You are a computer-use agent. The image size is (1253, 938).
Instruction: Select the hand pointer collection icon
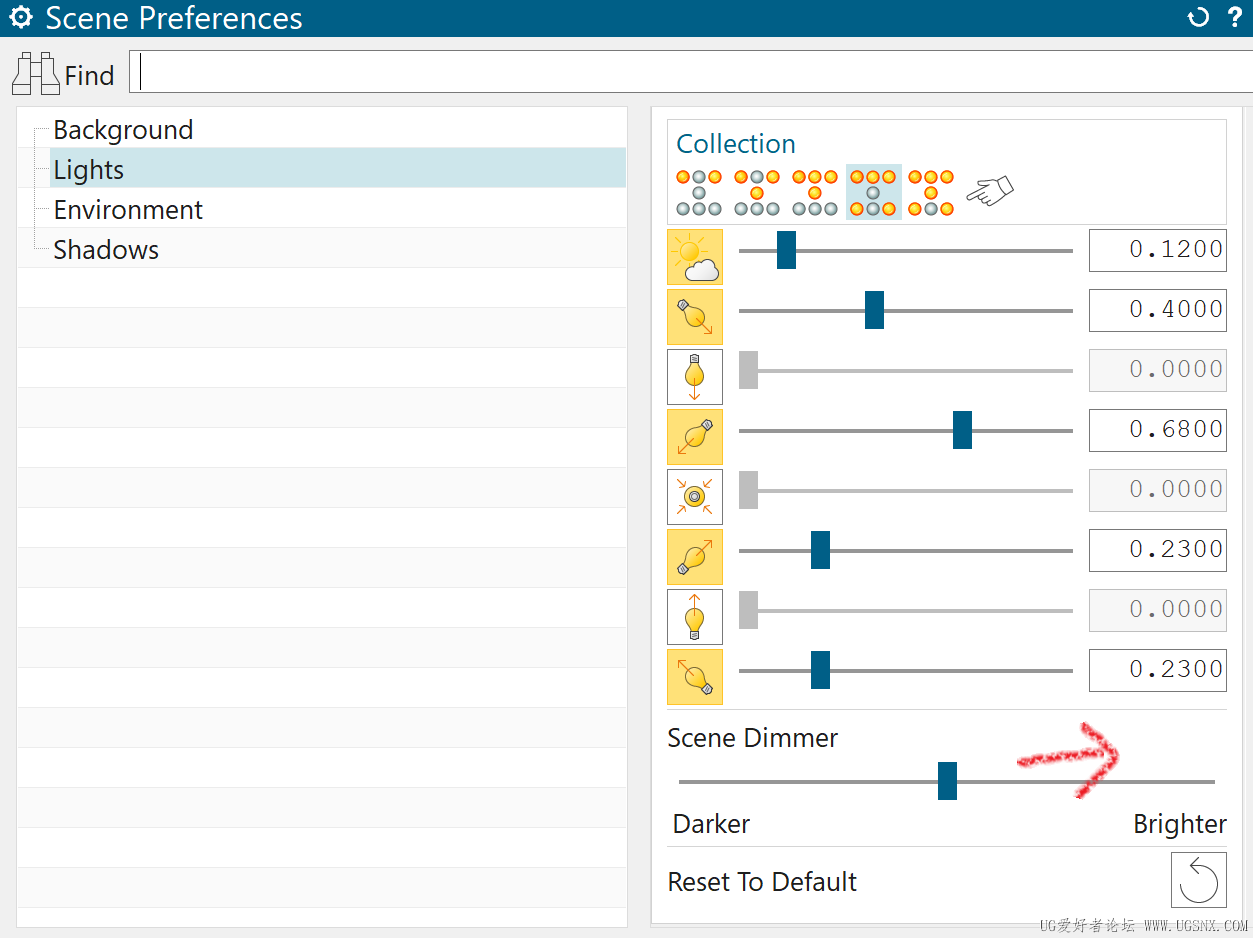pyautogui.click(x=989, y=189)
